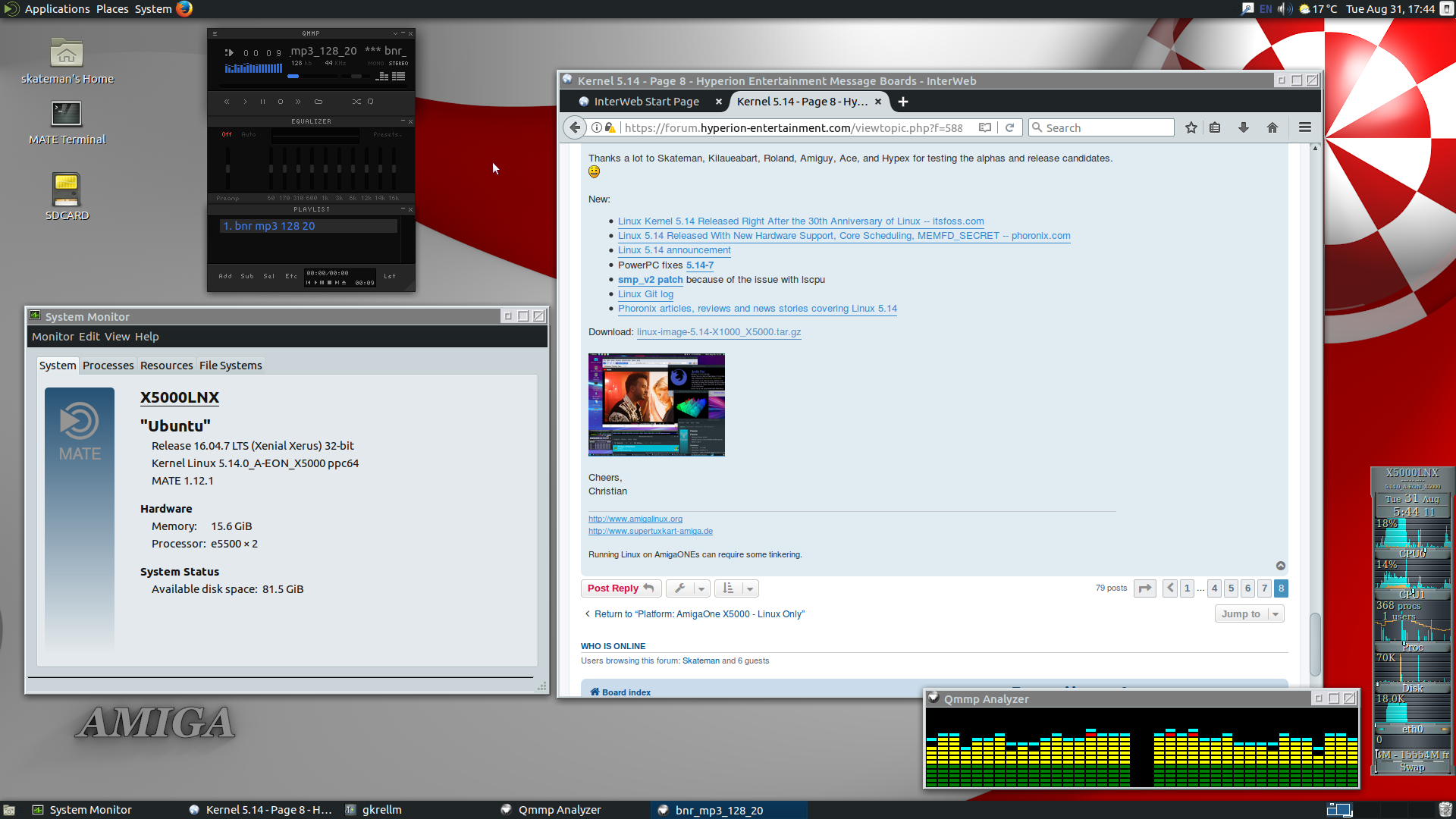This screenshot has width=1456, height=819.
Task: Open Linux 5.14 announcement link
Action: point(674,250)
